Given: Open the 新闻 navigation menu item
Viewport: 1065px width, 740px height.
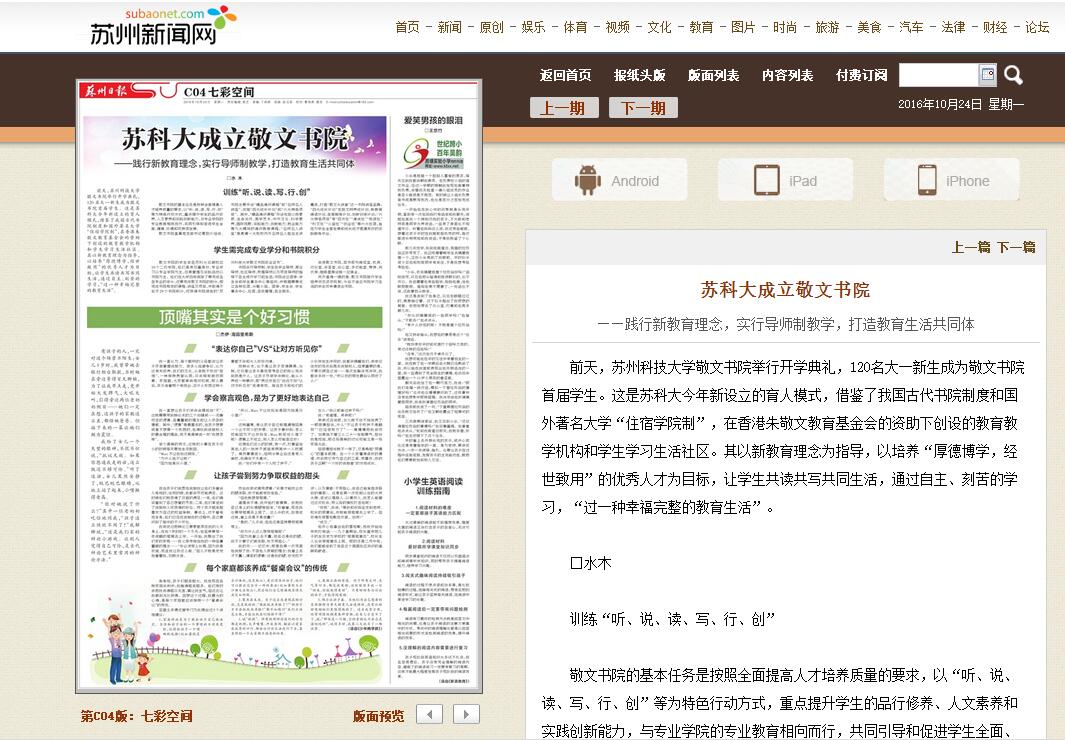Looking at the screenshot, I should tap(450, 27).
